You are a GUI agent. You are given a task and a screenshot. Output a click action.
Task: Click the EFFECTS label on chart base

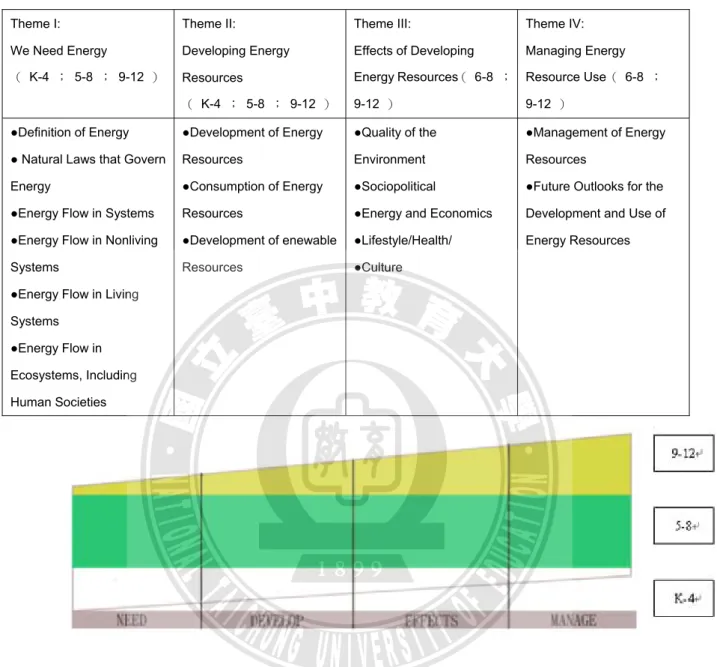coord(431,620)
